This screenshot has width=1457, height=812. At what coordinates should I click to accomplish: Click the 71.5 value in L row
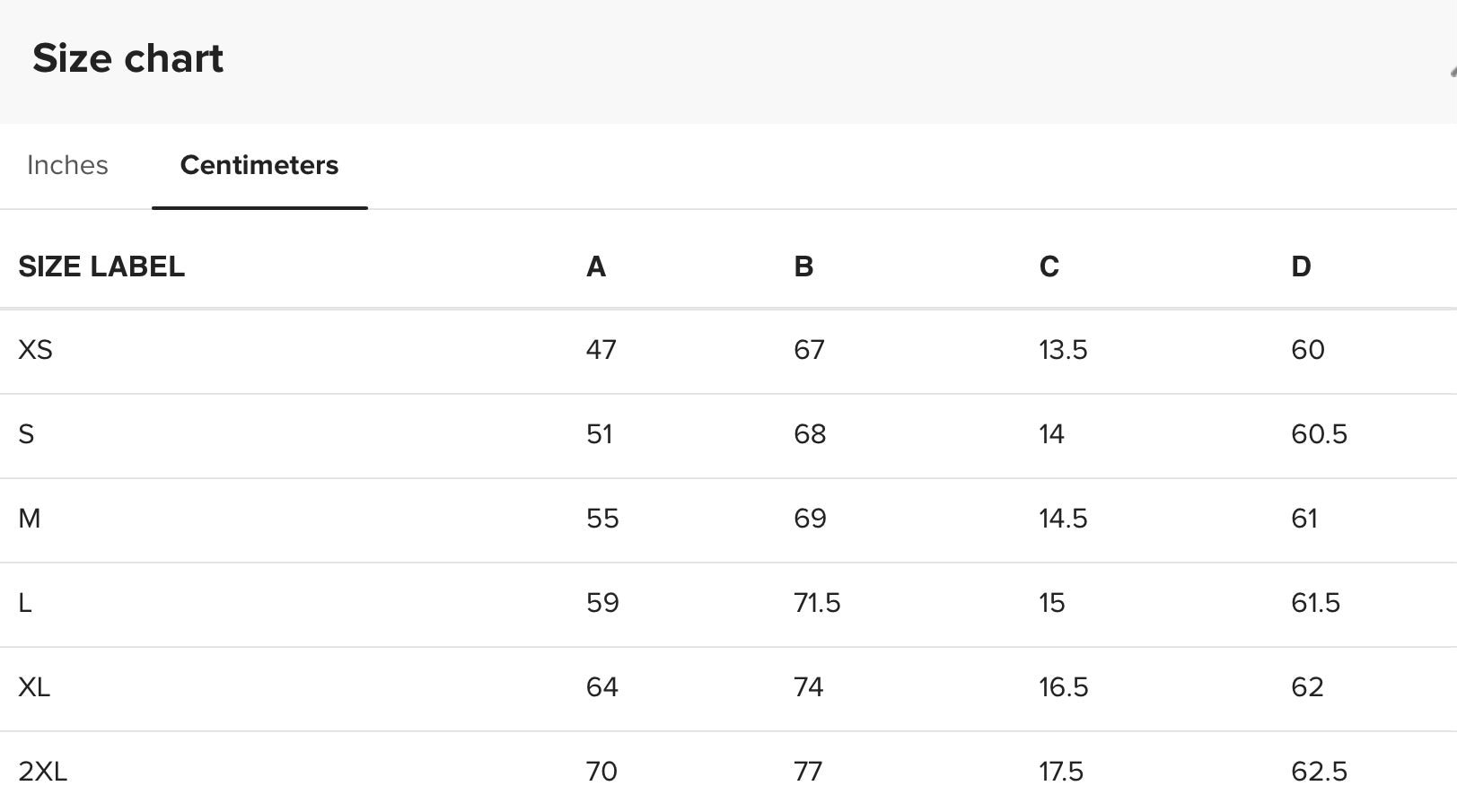pos(817,603)
